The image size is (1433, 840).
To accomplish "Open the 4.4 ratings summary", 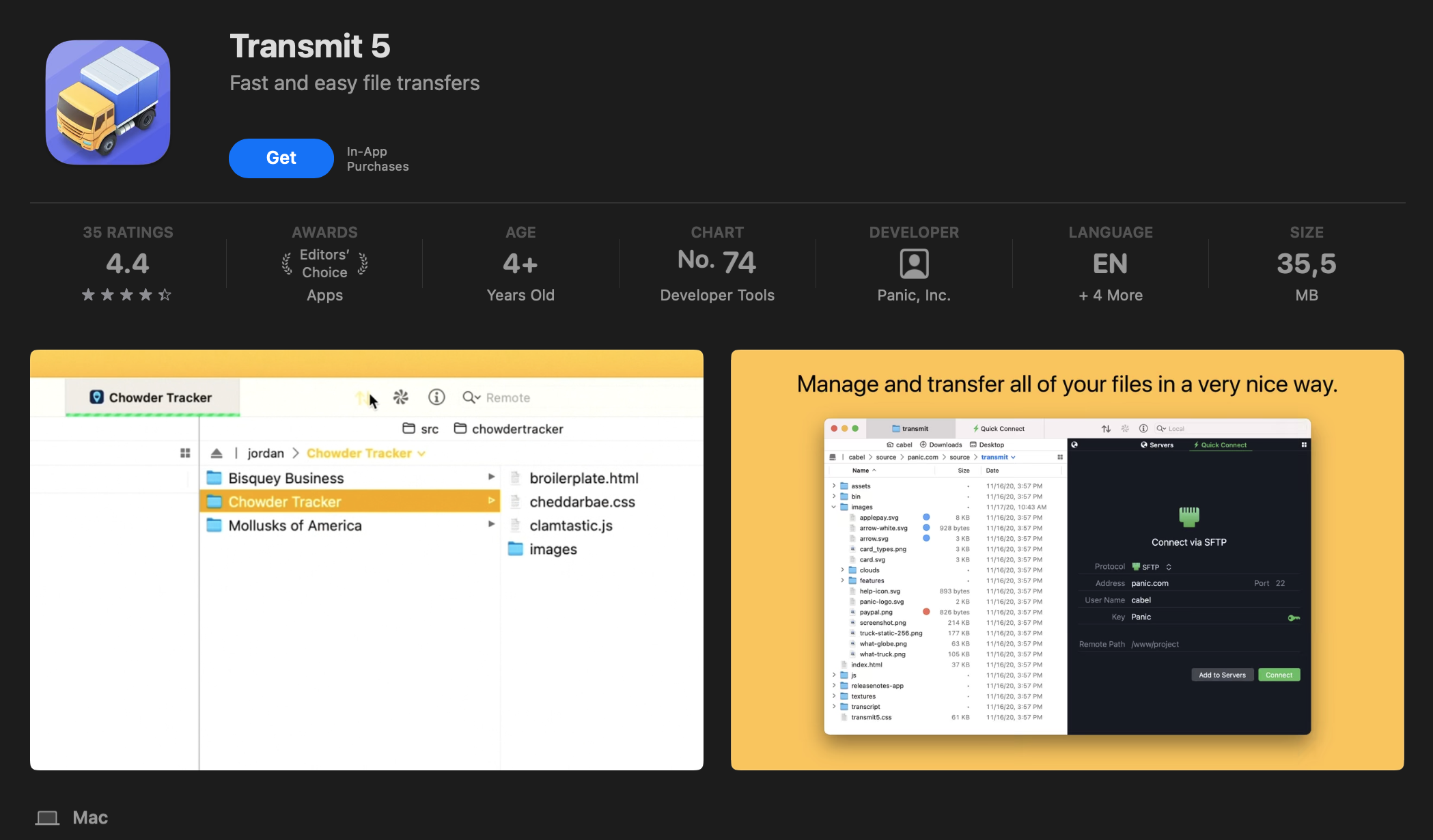I will [x=128, y=264].
